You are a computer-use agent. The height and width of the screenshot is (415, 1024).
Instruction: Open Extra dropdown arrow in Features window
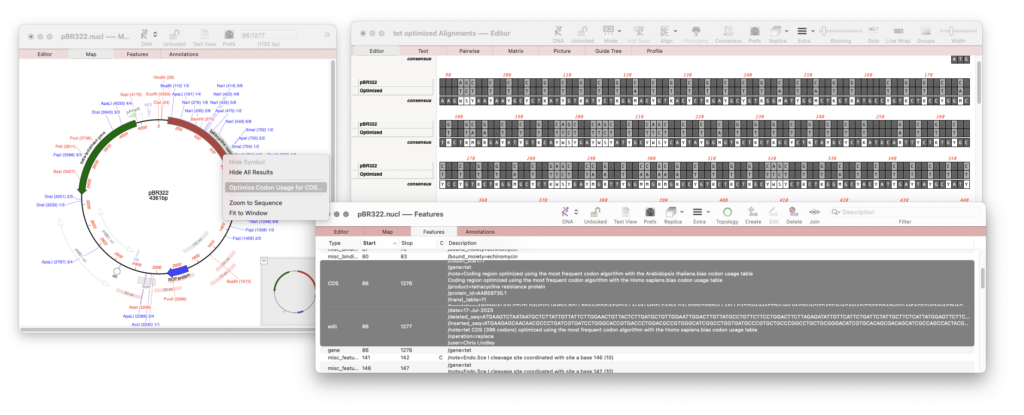coord(707,212)
